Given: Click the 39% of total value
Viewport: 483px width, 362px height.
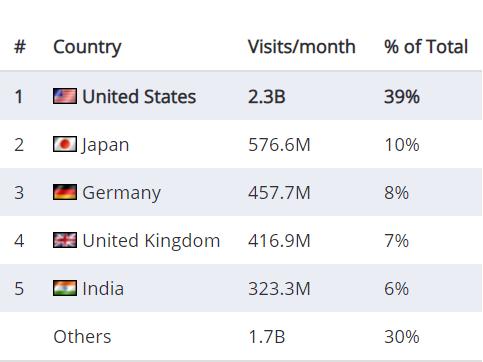Looking at the screenshot, I should click(402, 97).
